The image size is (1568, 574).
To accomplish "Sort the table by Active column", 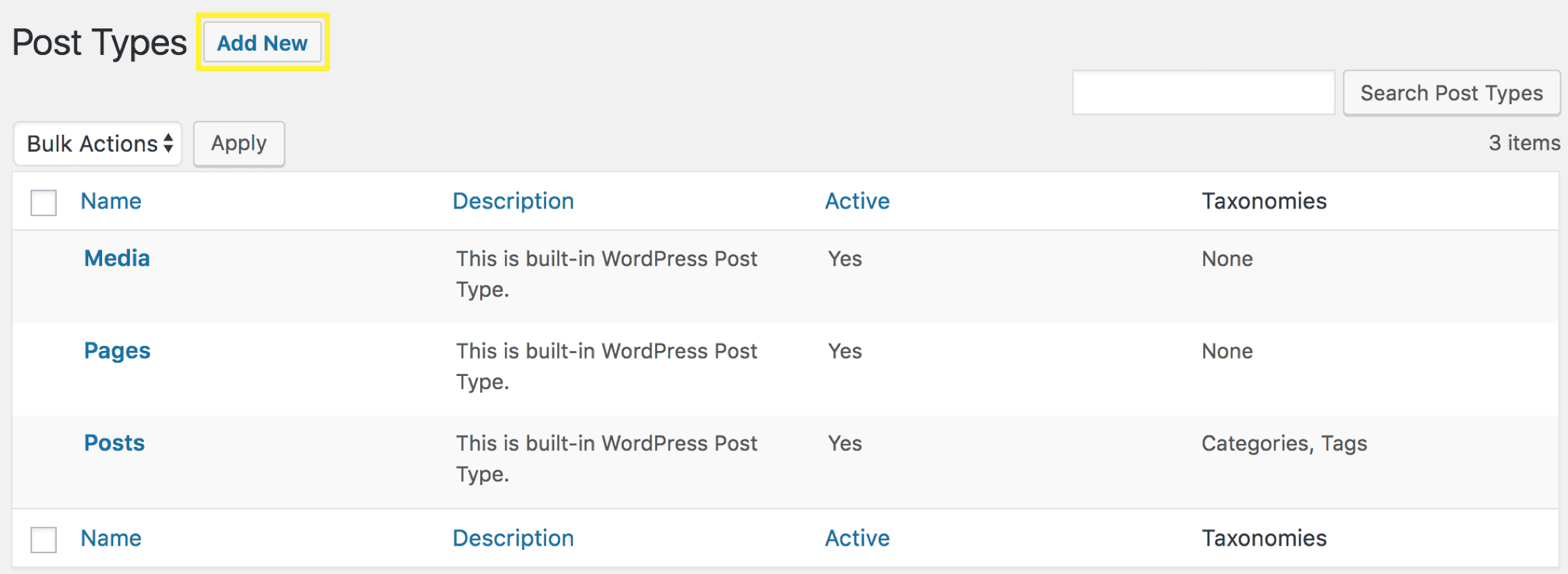I will coord(857,201).
